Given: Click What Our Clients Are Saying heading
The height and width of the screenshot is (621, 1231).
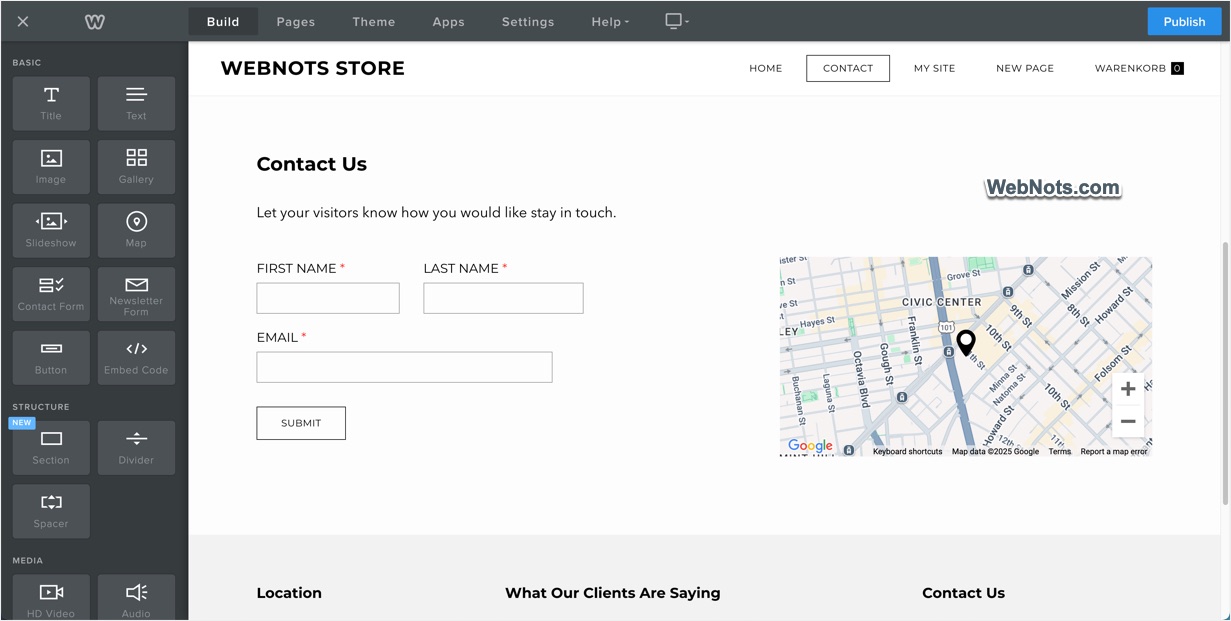Looking at the screenshot, I should [613, 593].
